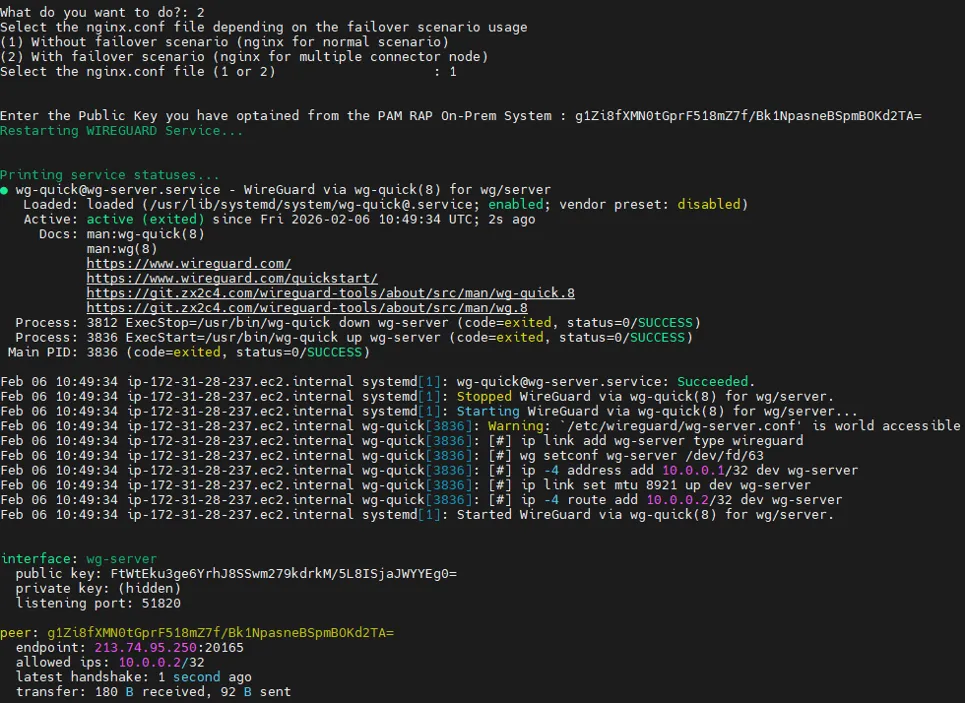The image size is (965, 703).
Task: Open the wireguard.com/quickstart/ link
Action: click(232, 278)
